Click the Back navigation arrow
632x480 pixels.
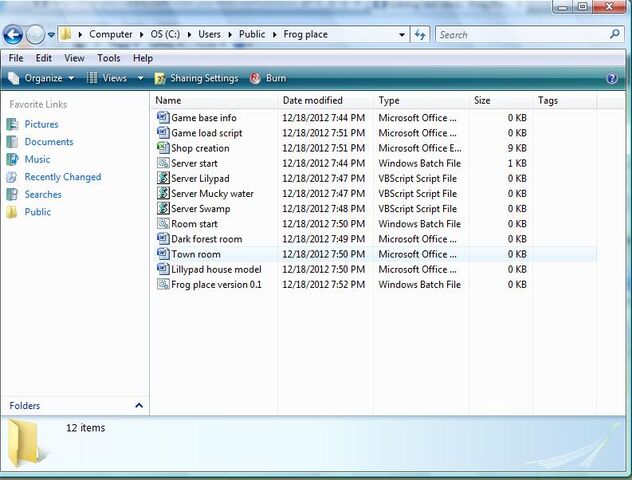pyautogui.click(x=13, y=35)
